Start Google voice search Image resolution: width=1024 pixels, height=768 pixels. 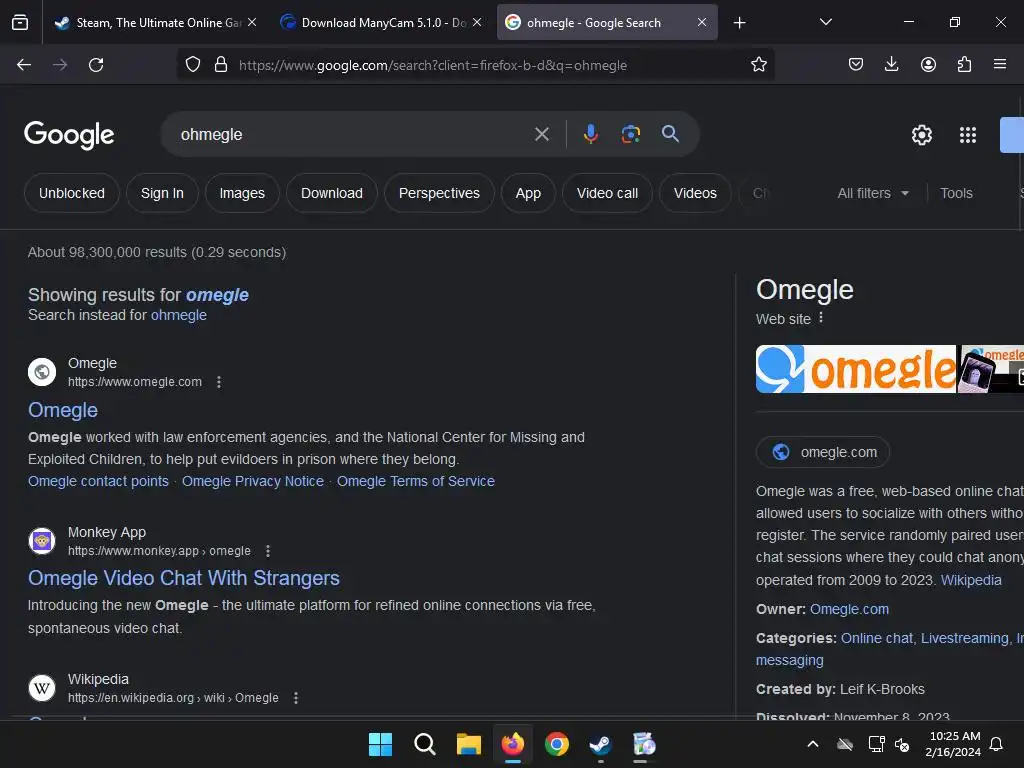tap(590, 134)
